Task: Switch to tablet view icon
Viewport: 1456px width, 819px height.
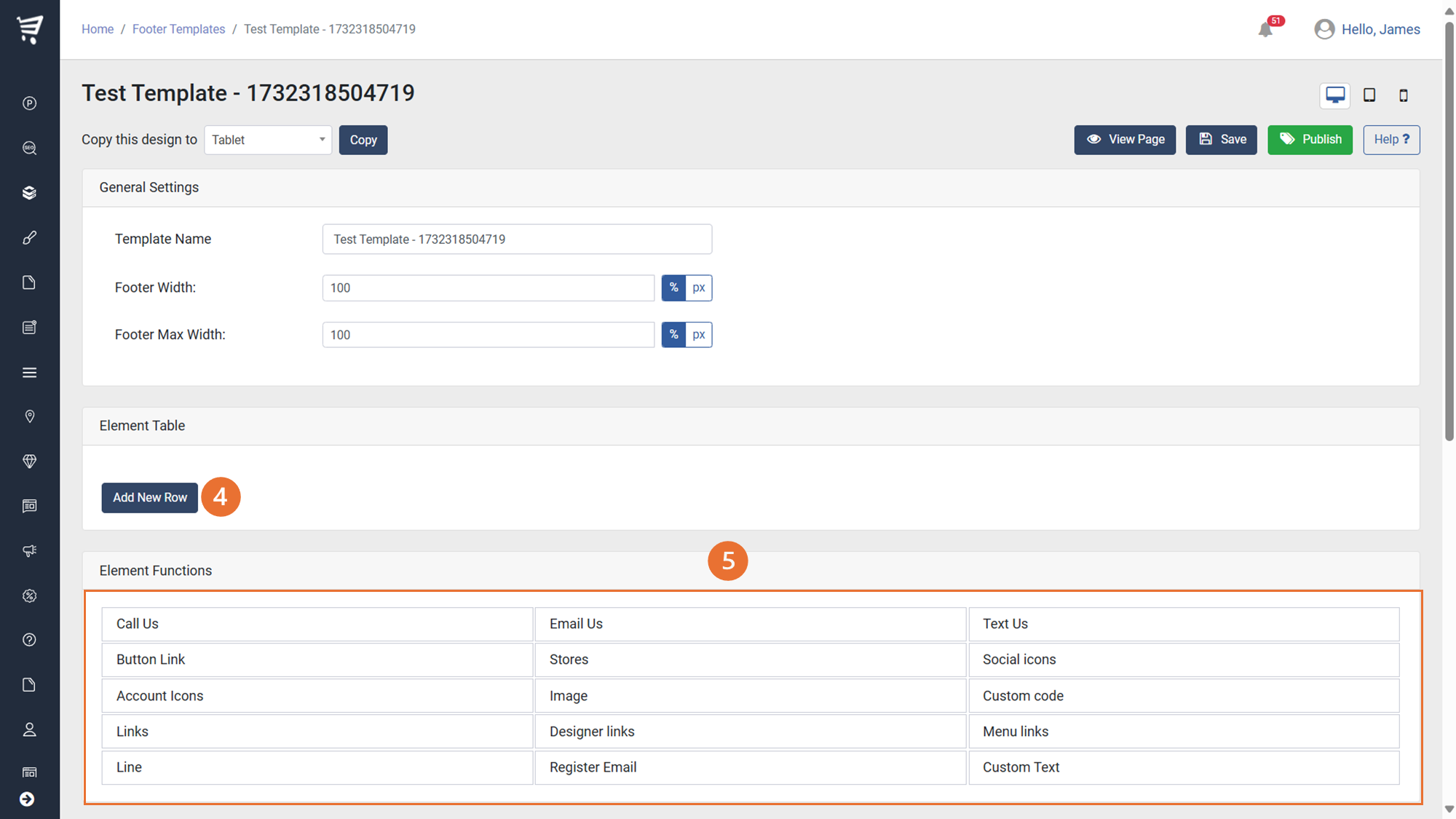Action: (1369, 95)
